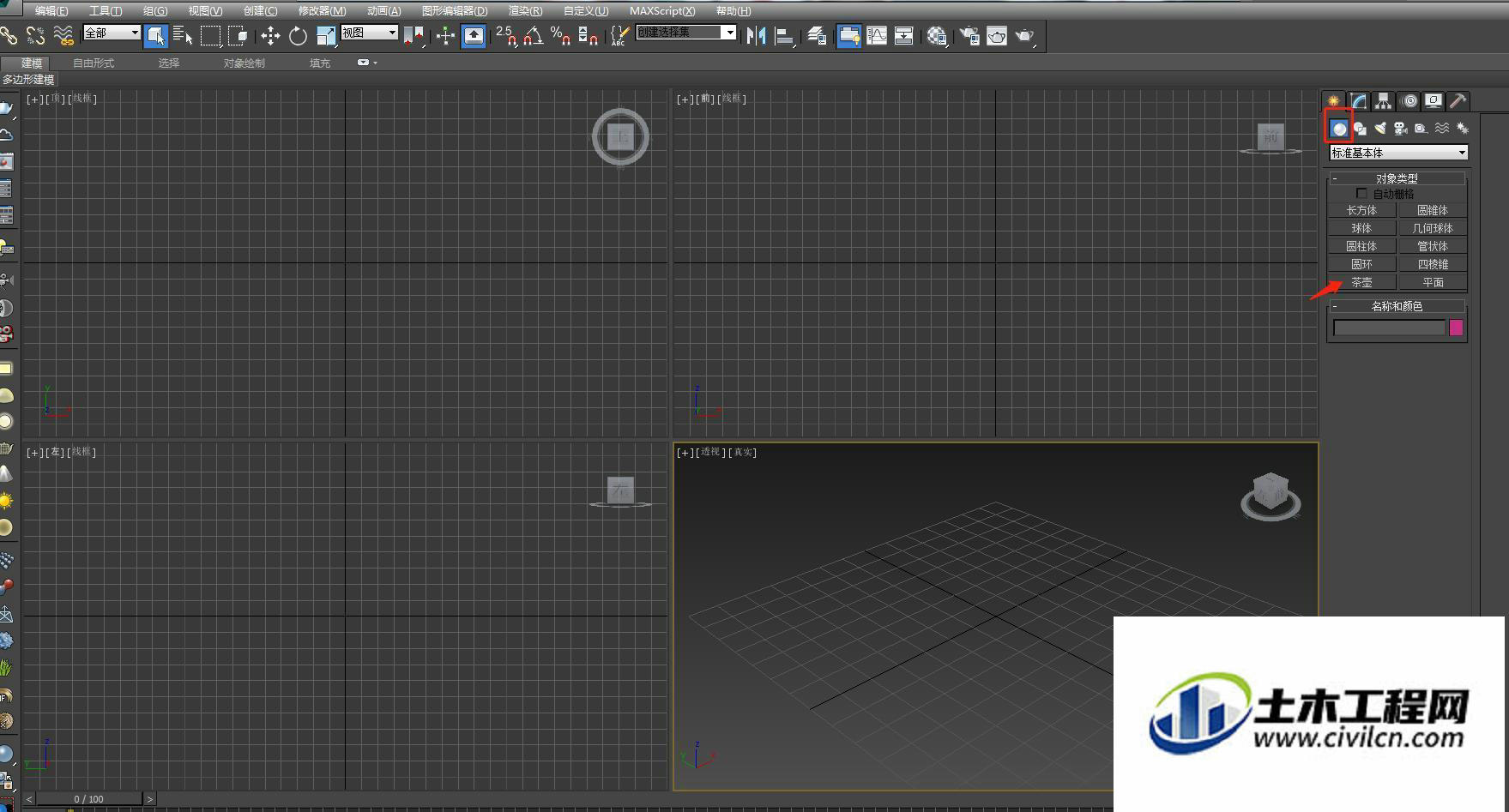Open the 创建选择集 named selection dropdown

click(686, 33)
